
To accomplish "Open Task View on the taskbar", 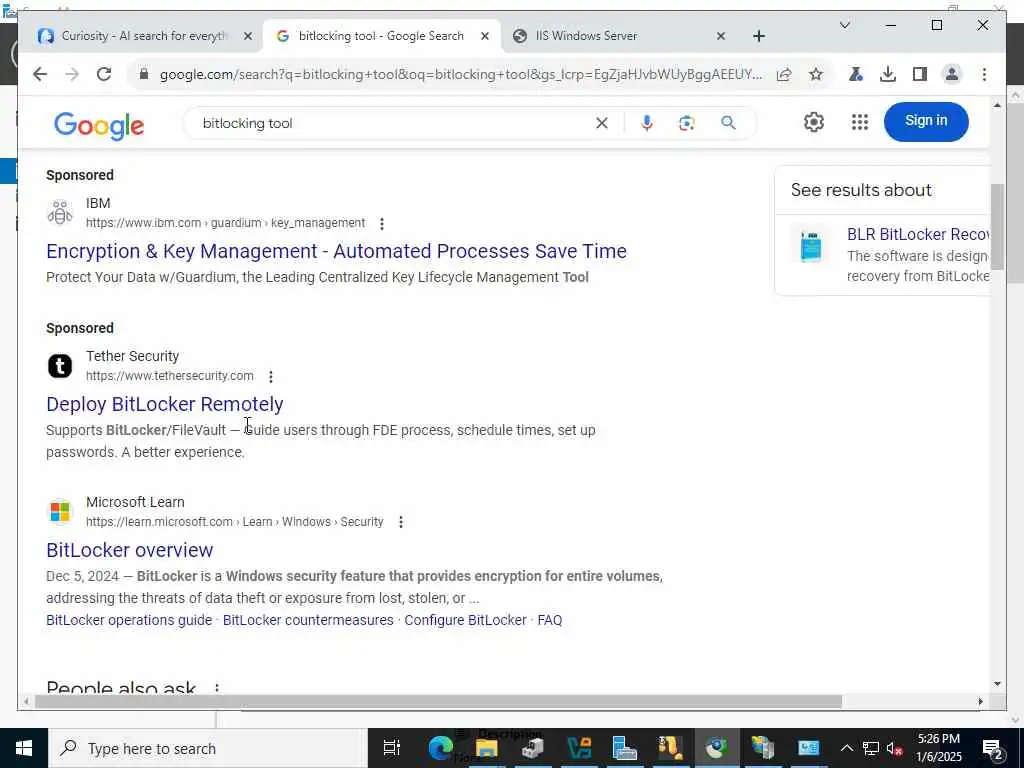I will click(x=391, y=748).
